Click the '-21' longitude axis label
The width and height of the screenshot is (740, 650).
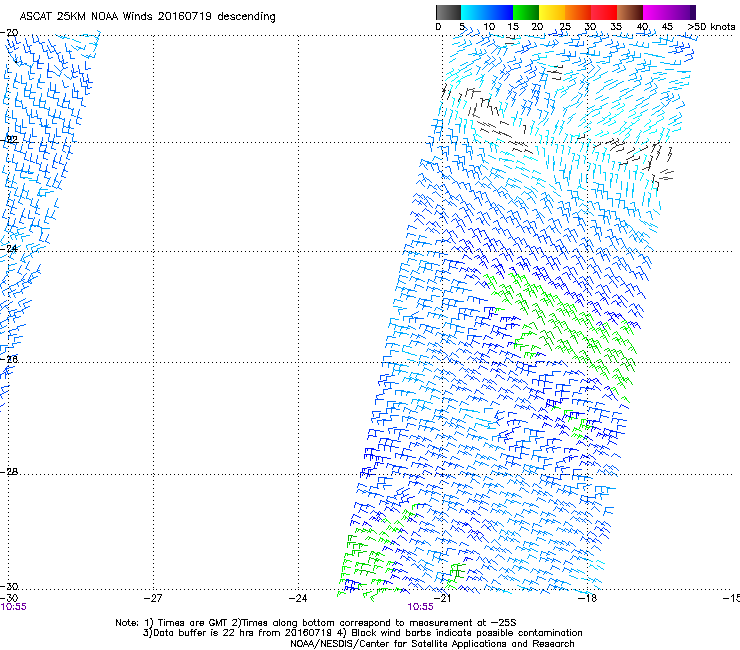coord(442,599)
